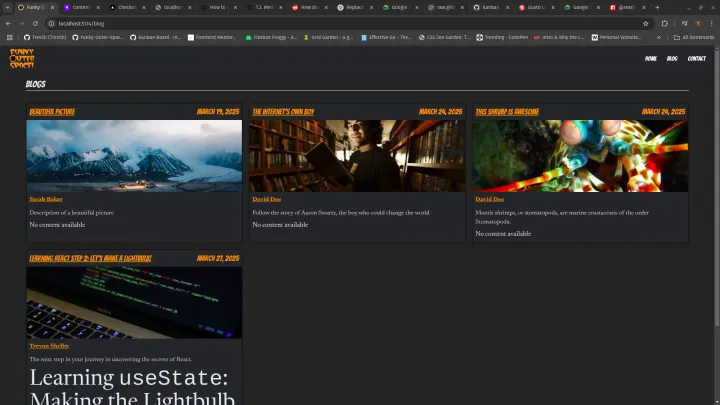The image size is (720, 405).
Task: Open the Kanban Board bookmark
Action: pos(156,37)
